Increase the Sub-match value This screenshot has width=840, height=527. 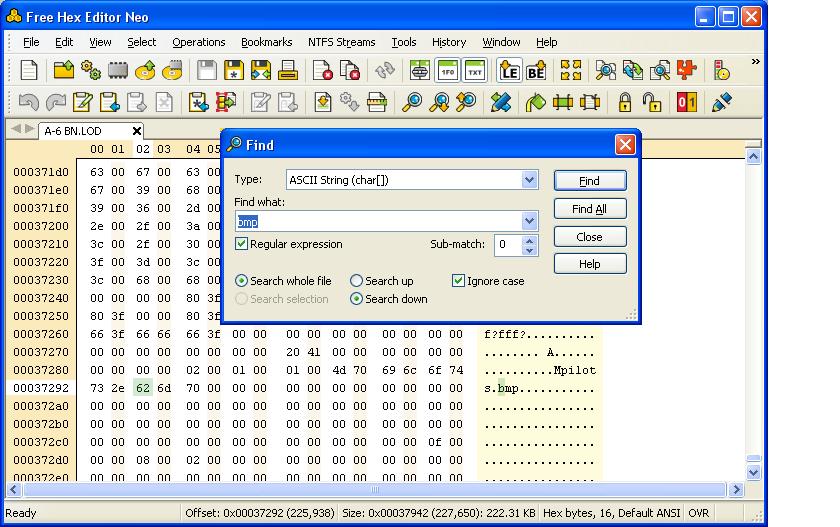coord(529,239)
